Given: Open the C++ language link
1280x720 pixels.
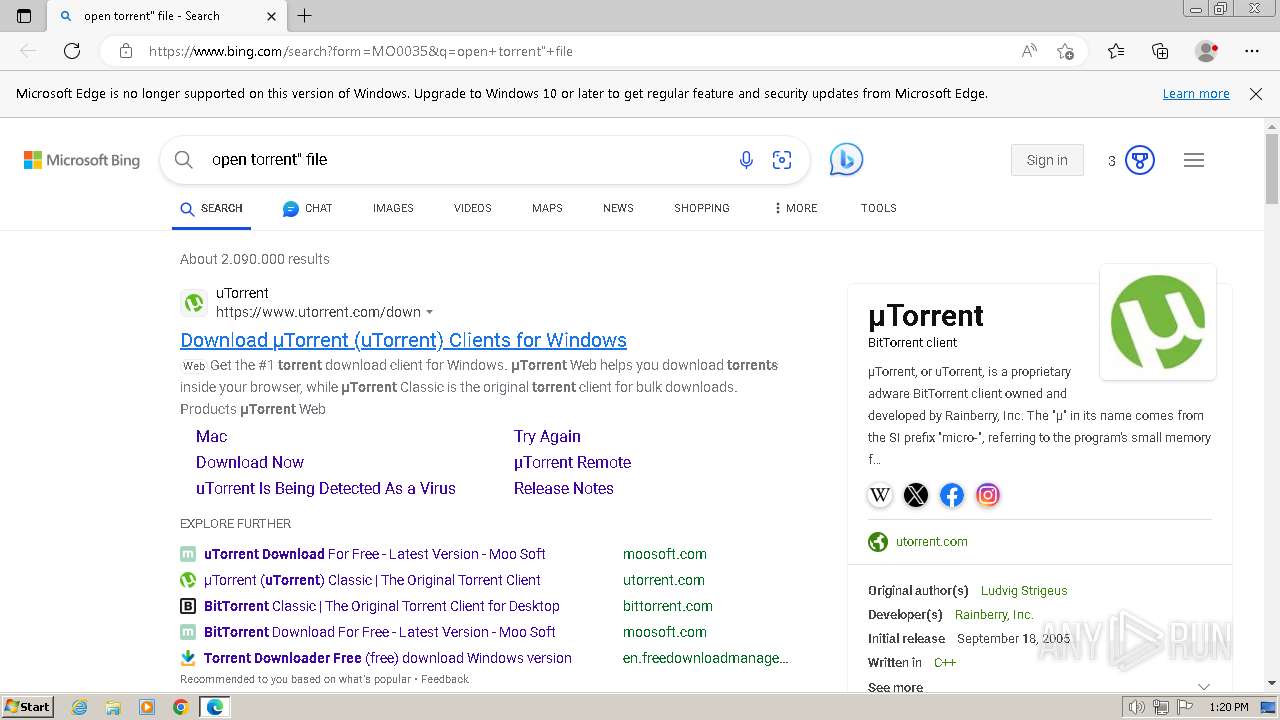Looking at the screenshot, I should tap(945, 663).
